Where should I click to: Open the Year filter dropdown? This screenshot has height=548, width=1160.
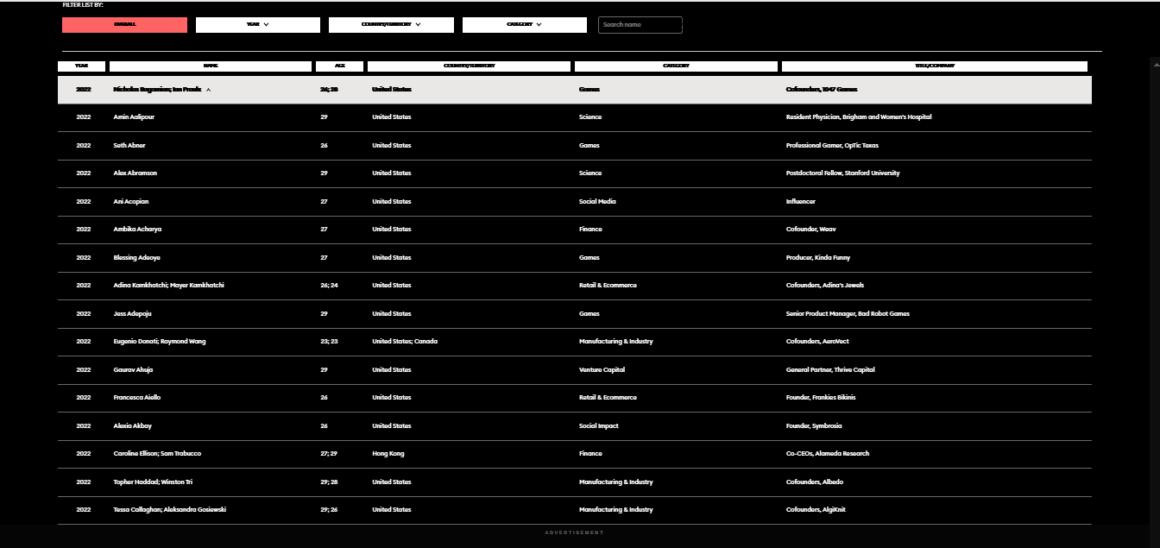[x=257, y=25]
